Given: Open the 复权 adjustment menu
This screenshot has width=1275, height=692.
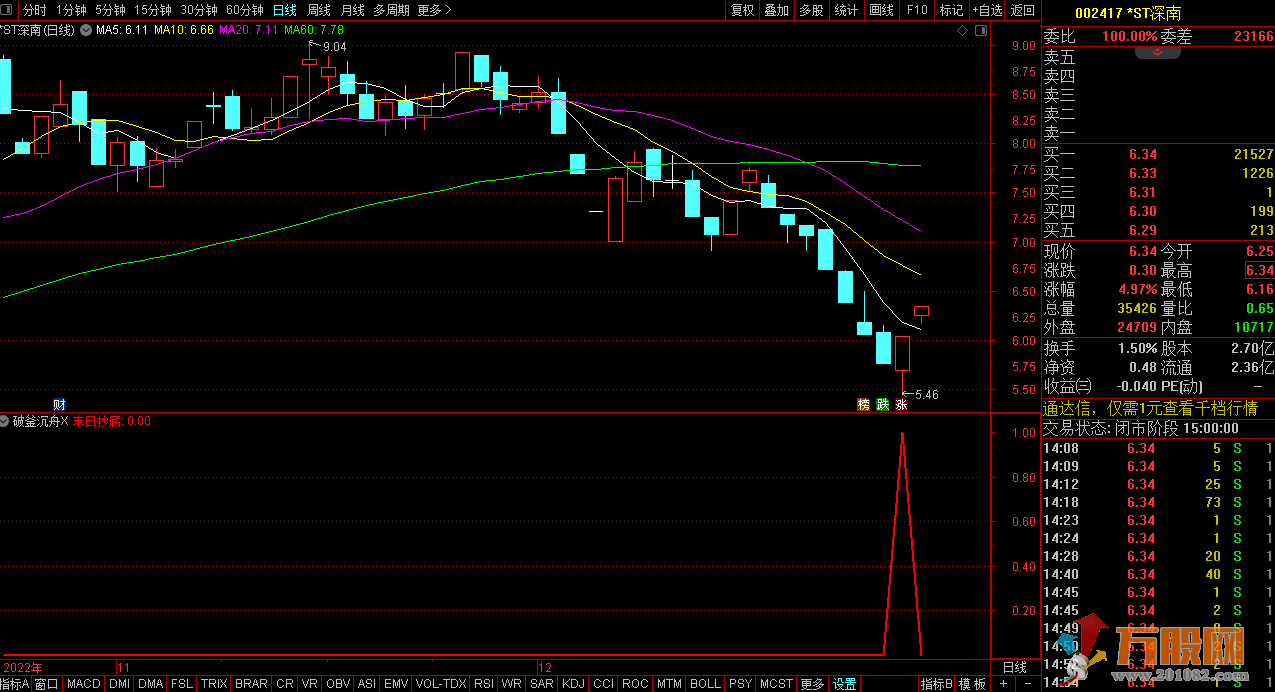Looking at the screenshot, I should click(x=742, y=10).
